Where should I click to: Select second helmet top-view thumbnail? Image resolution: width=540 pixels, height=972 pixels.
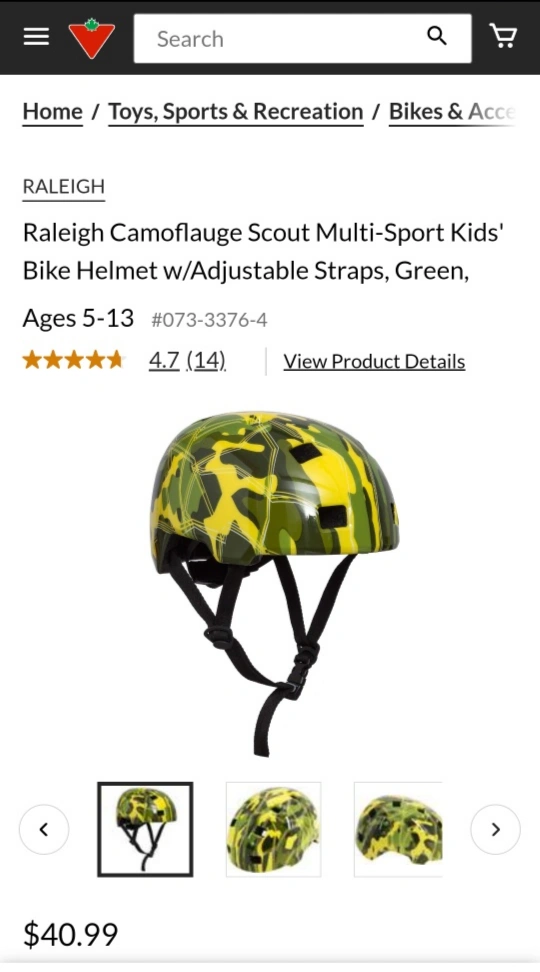pyautogui.click(x=273, y=829)
